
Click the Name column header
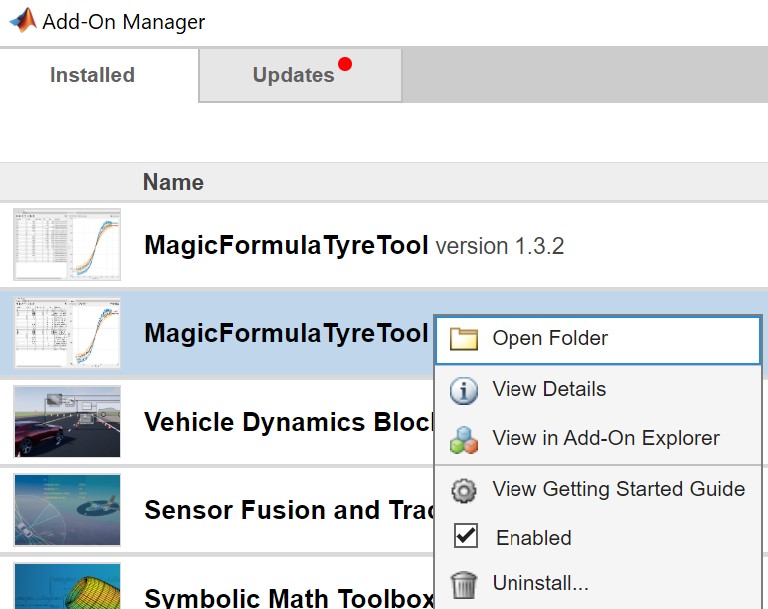click(173, 182)
